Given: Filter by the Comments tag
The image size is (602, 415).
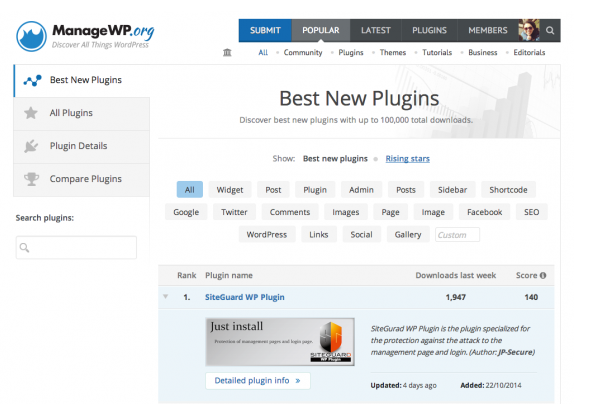Looking at the screenshot, I should coord(289,212).
